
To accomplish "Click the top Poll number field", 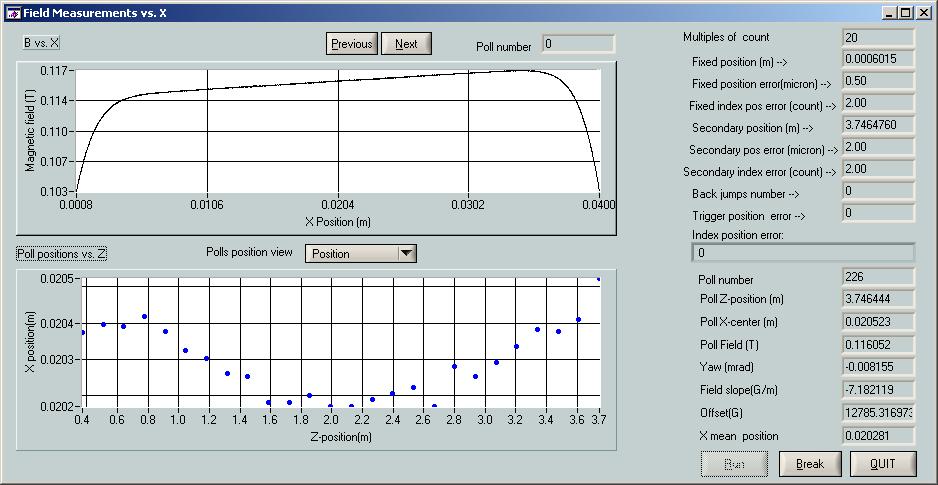I will click(578, 44).
